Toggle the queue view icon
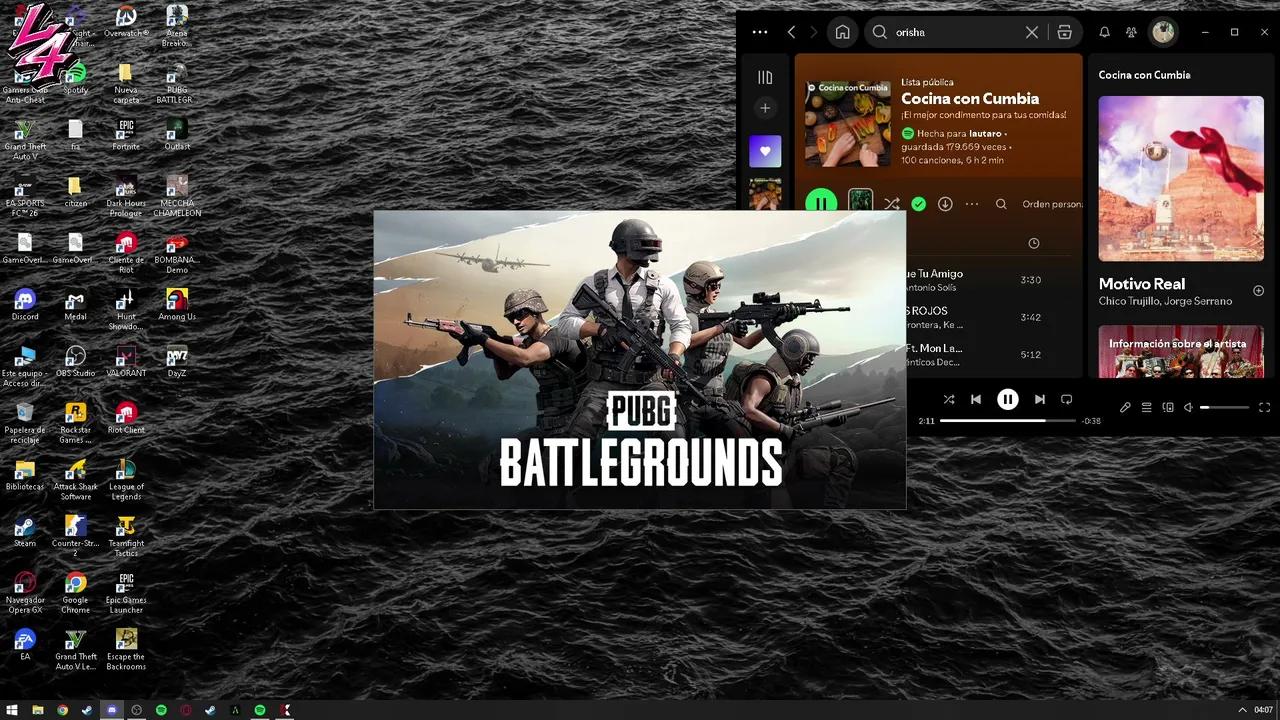This screenshot has width=1280, height=720. pyautogui.click(x=1147, y=407)
